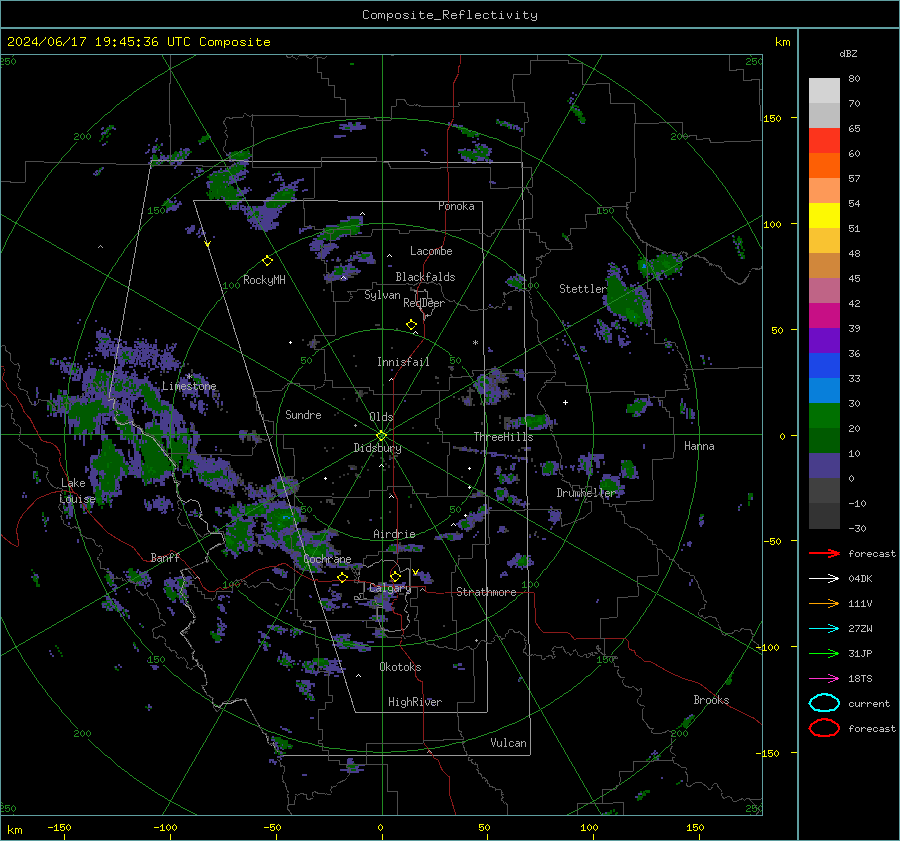Select the orange 60 dBZ color band
Image resolution: width=900 pixels, height=841 pixels.
tap(824, 165)
